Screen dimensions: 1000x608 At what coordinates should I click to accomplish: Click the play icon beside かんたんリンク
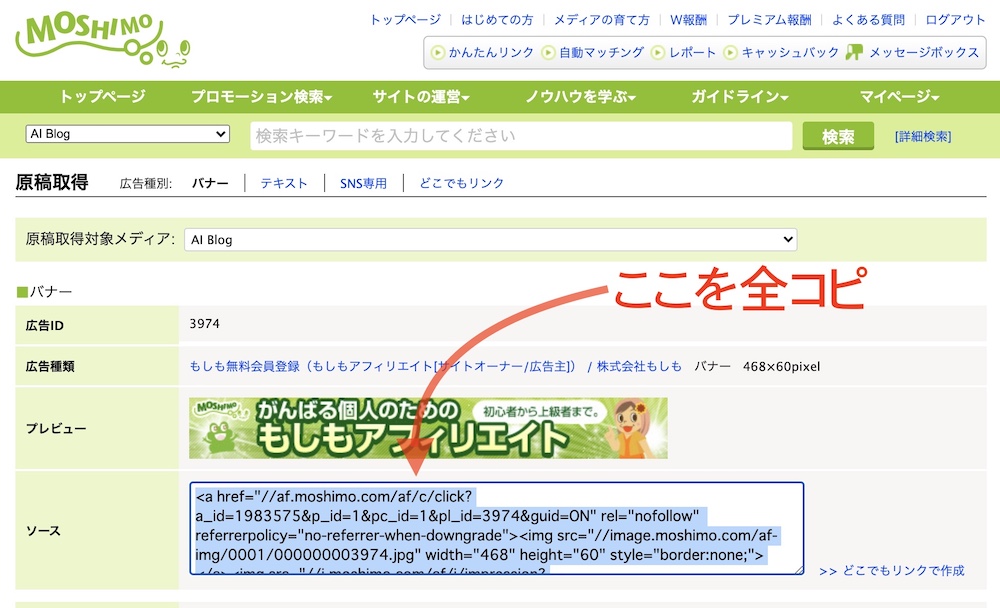click(438, 52)
